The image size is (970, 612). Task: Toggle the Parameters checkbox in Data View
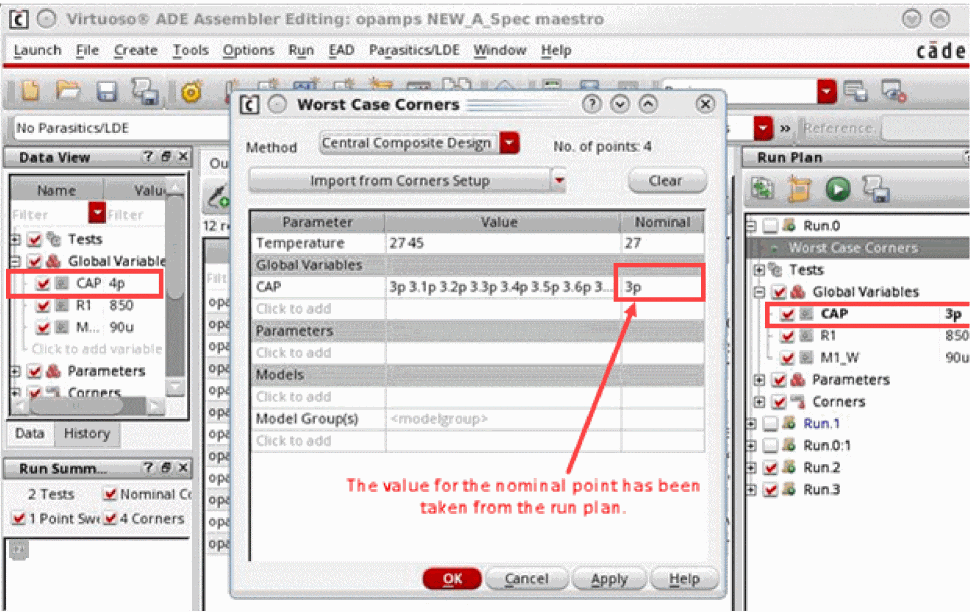[x=34, y=371]
